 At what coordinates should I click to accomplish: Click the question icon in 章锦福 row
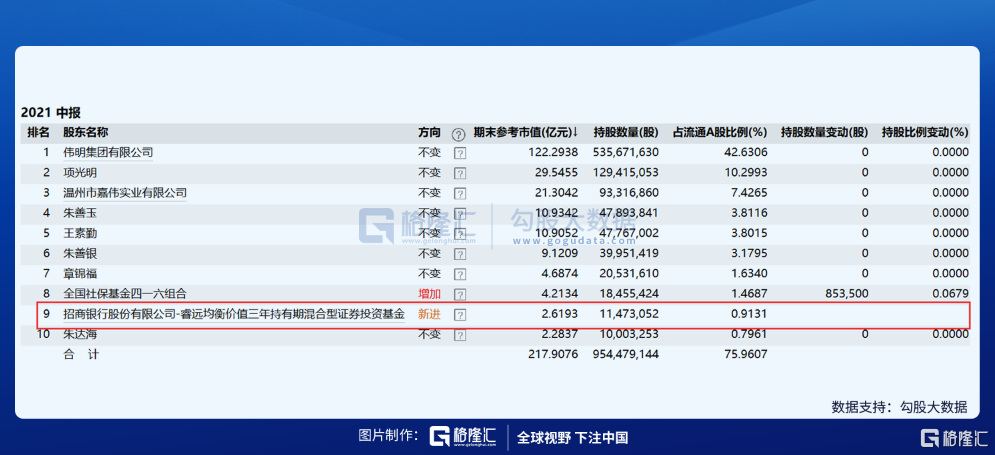[460, 275]
